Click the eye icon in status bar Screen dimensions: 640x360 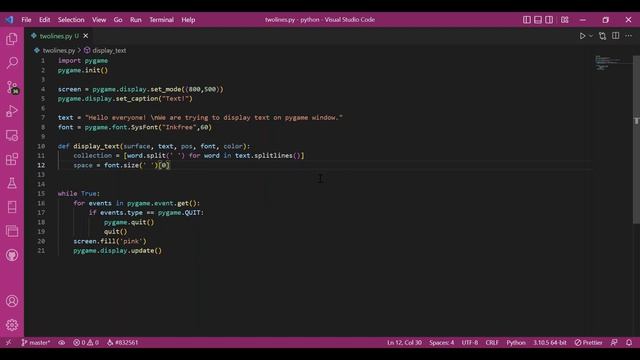click(x=62, y=342)
